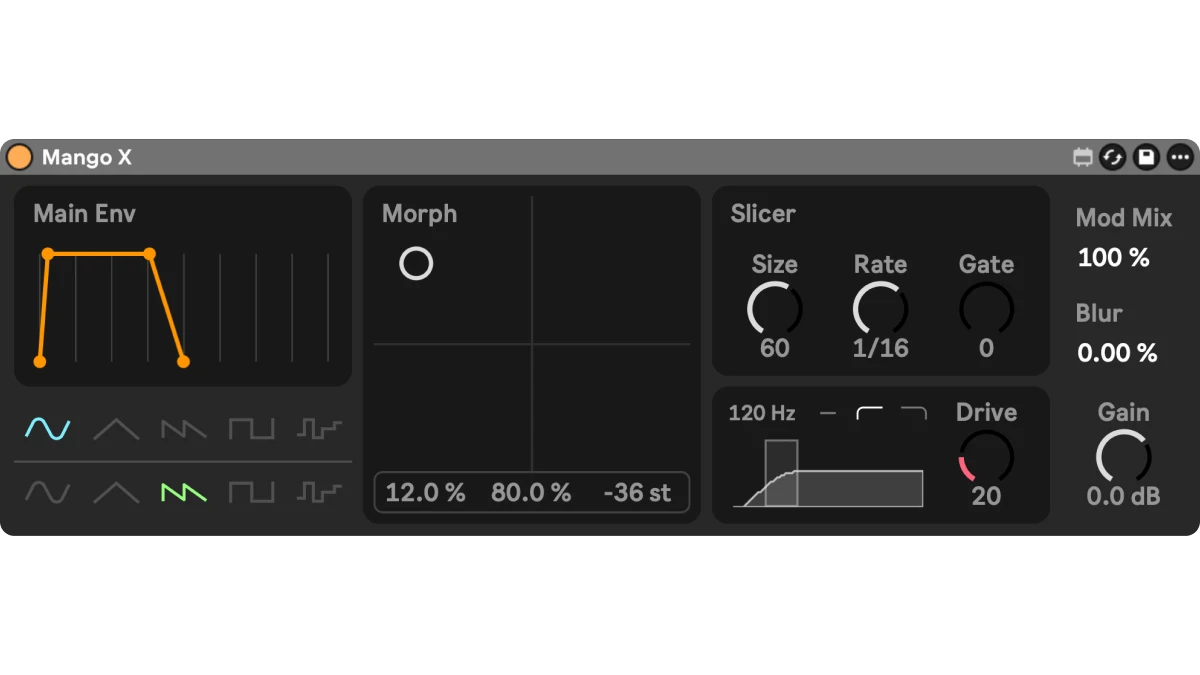Select the sine waveform in bottom row

click(x=47, y=492)
